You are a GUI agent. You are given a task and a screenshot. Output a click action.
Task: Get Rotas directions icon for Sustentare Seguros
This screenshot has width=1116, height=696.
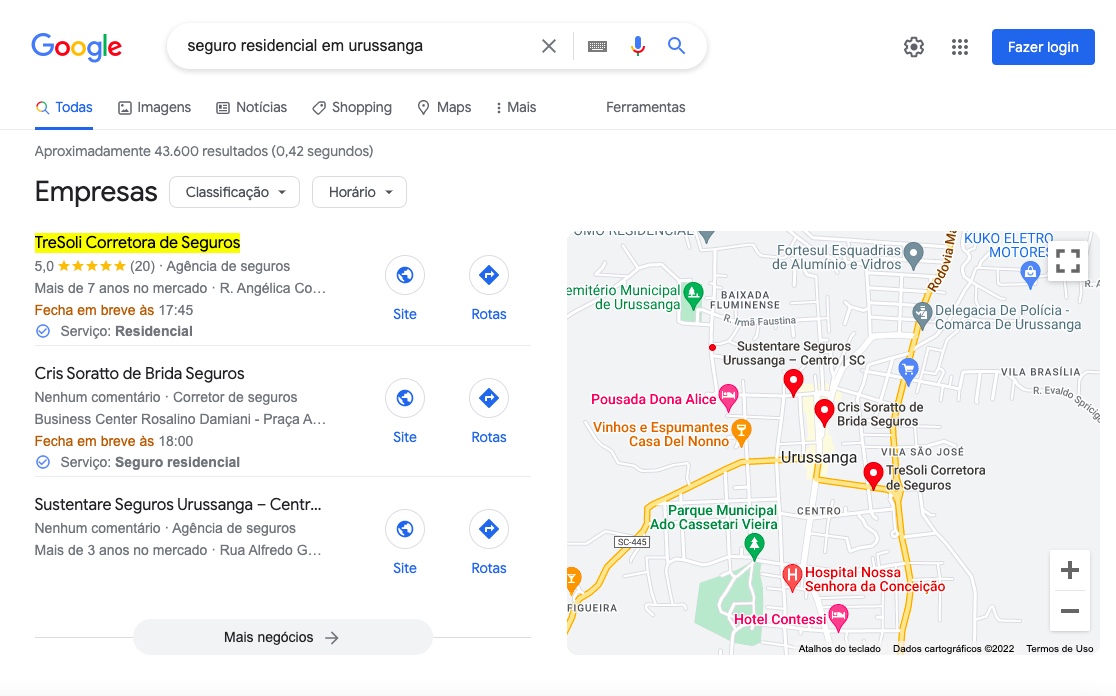point(489,529)
